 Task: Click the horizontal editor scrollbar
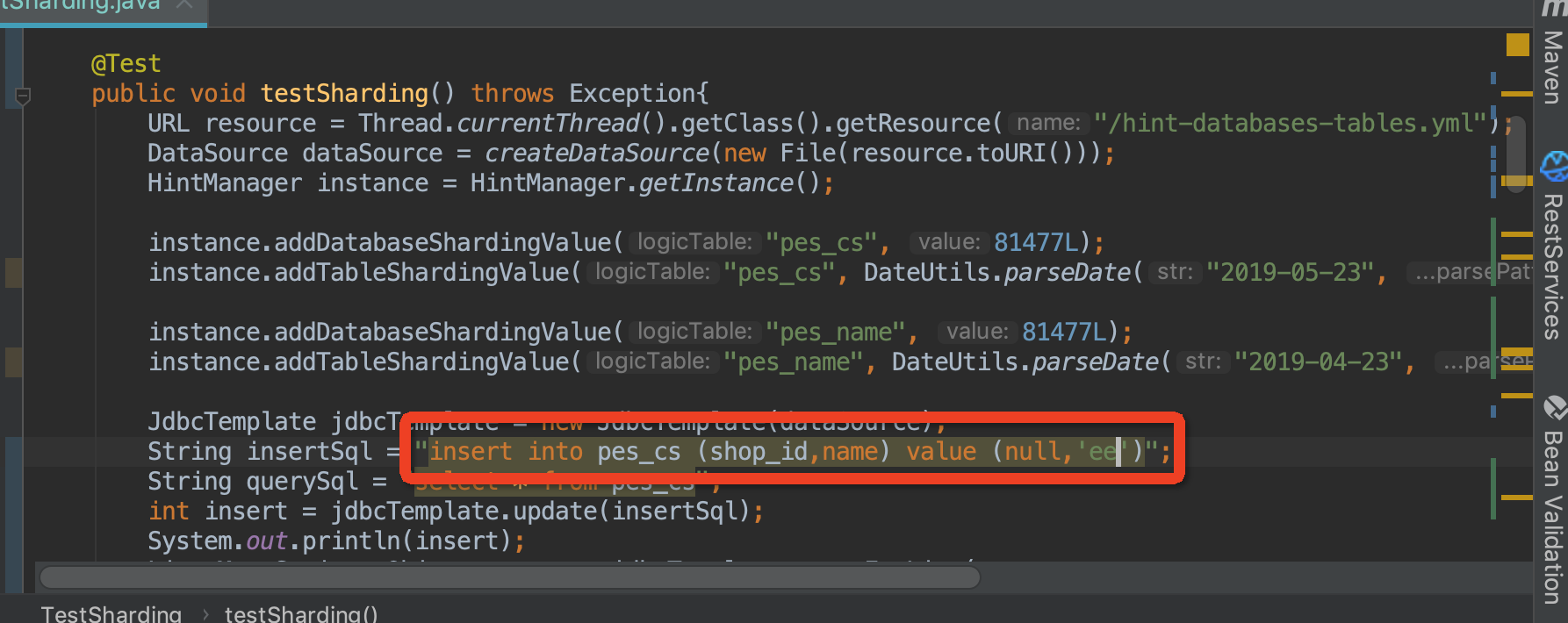509,577
